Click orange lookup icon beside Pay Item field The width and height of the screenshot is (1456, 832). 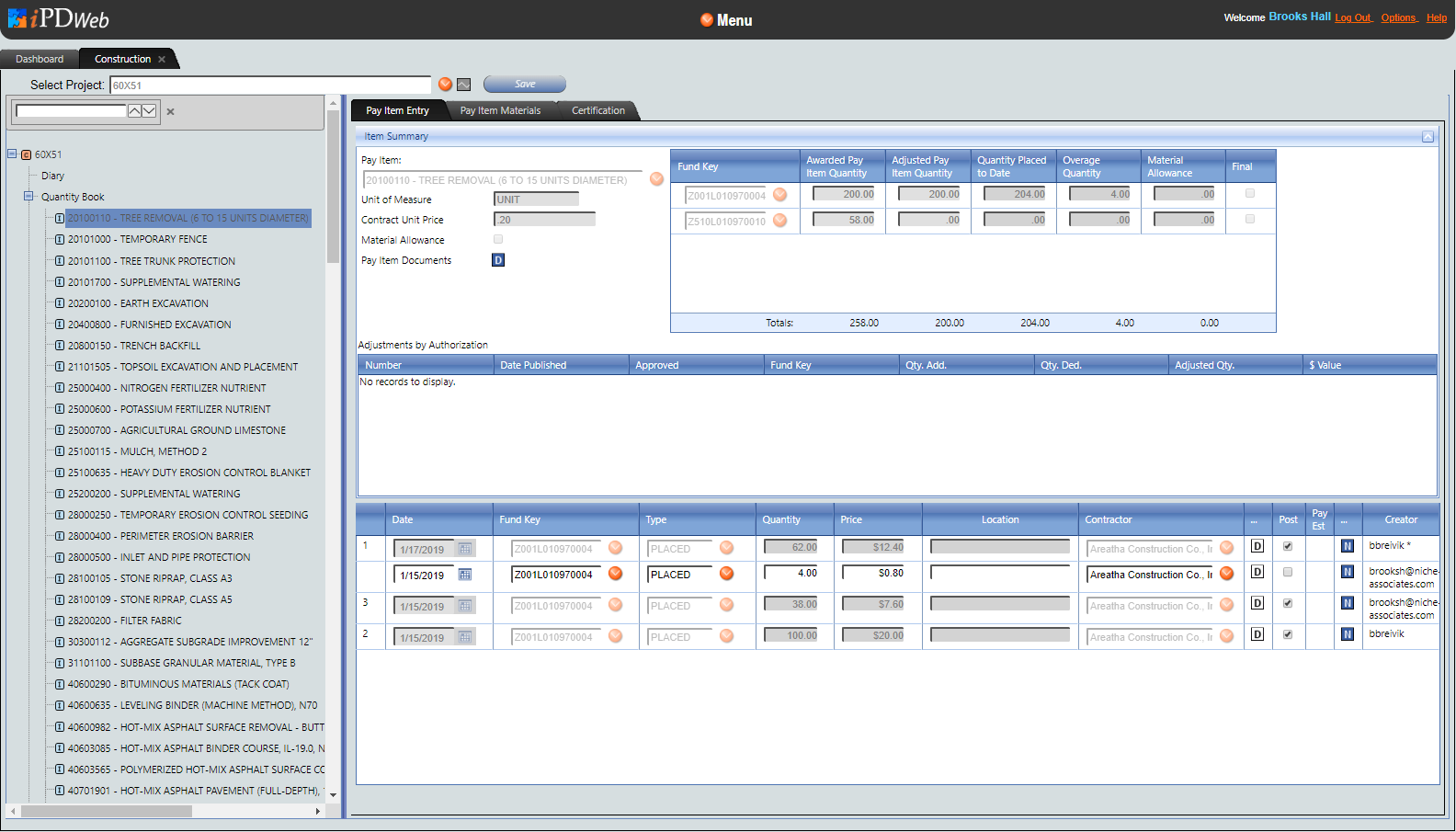[656, 179]
